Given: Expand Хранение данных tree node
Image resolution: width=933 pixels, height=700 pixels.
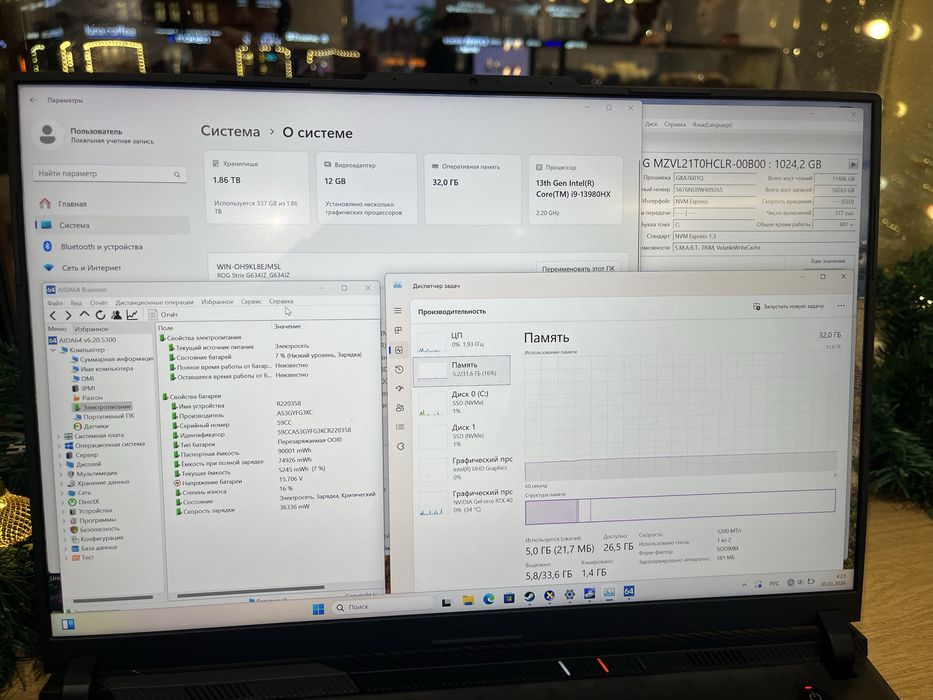Looking at the screenshot, I should tap(61, 483).
